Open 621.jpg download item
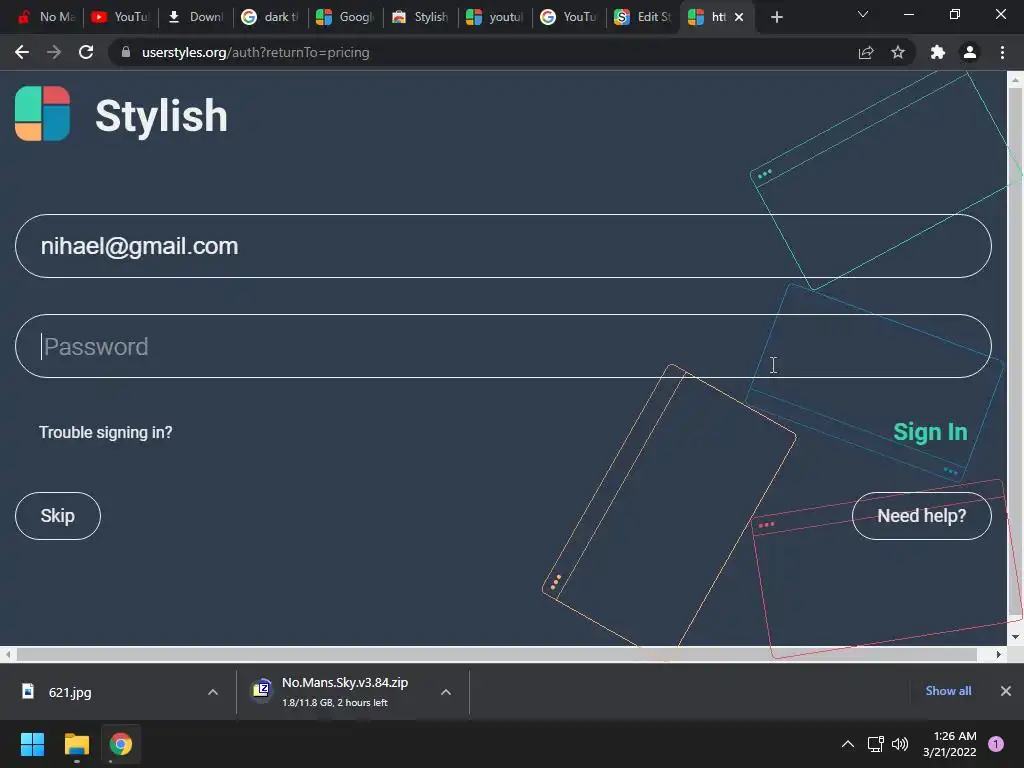This screenshot has height=768, width=1024. pyautogui.click(x=70, y=692)
